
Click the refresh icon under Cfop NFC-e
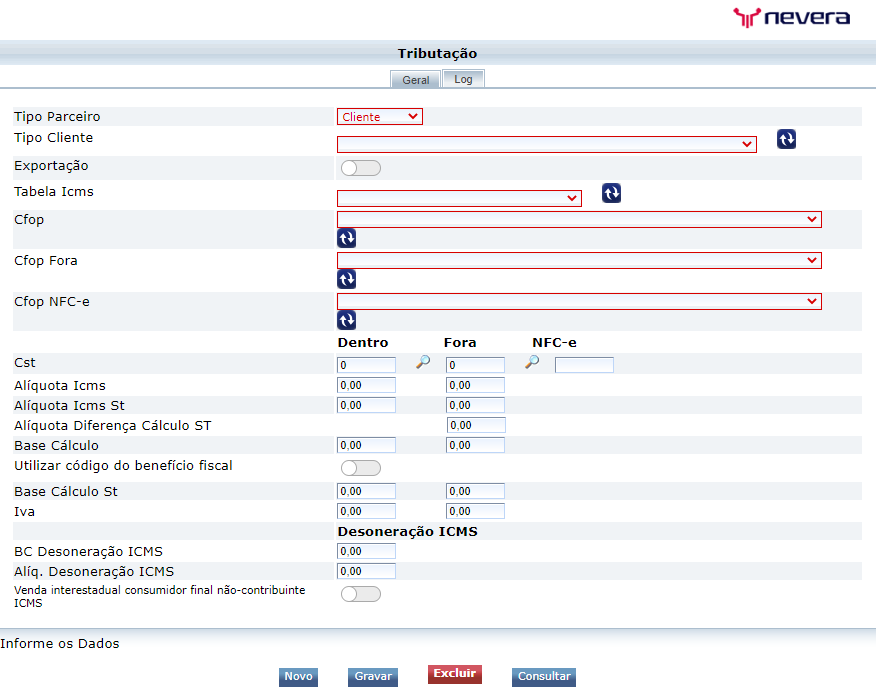pyautogui.click(x=346, y=320)
